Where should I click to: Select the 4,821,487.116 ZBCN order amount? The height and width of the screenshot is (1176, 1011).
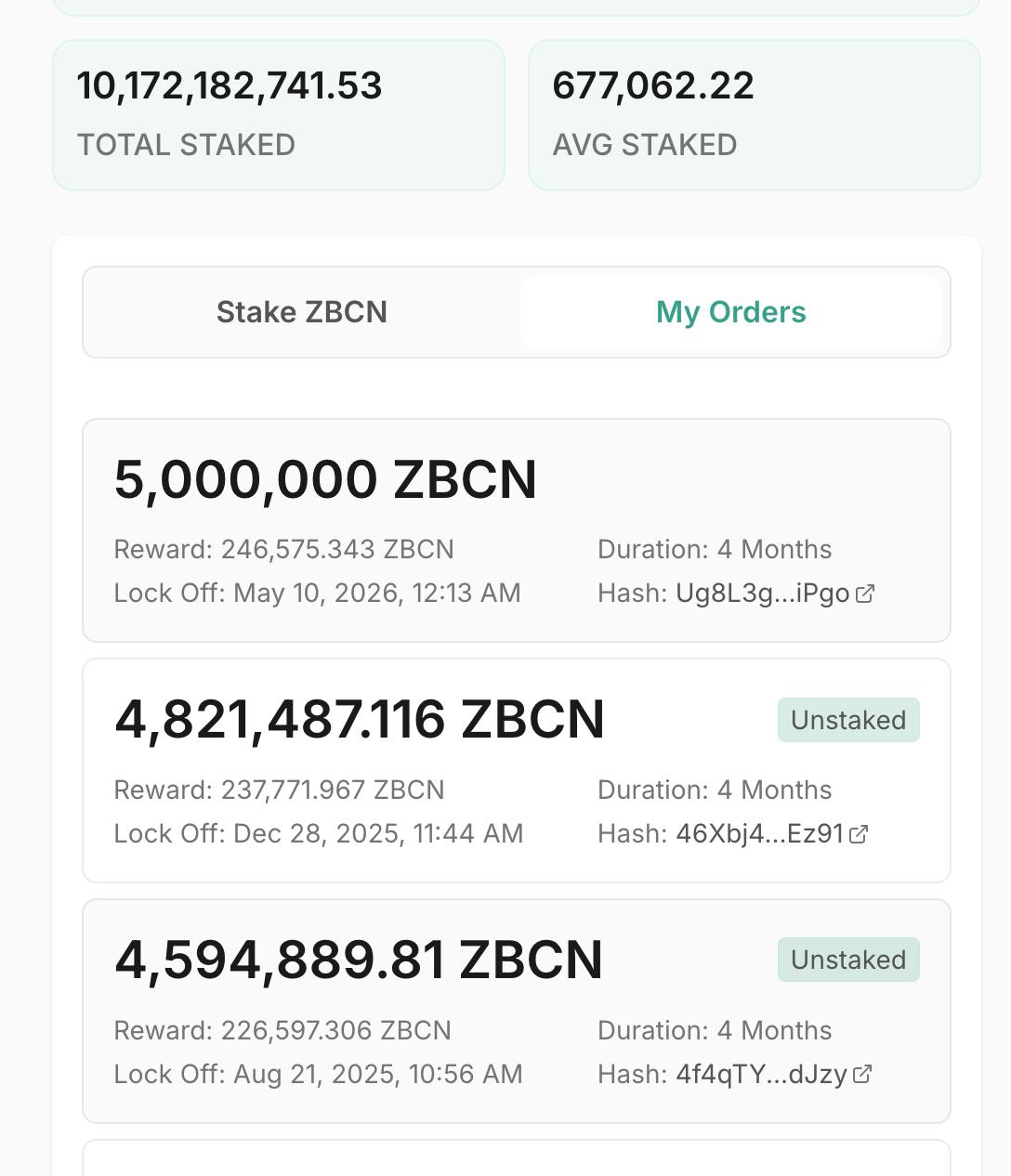(359, 720)
